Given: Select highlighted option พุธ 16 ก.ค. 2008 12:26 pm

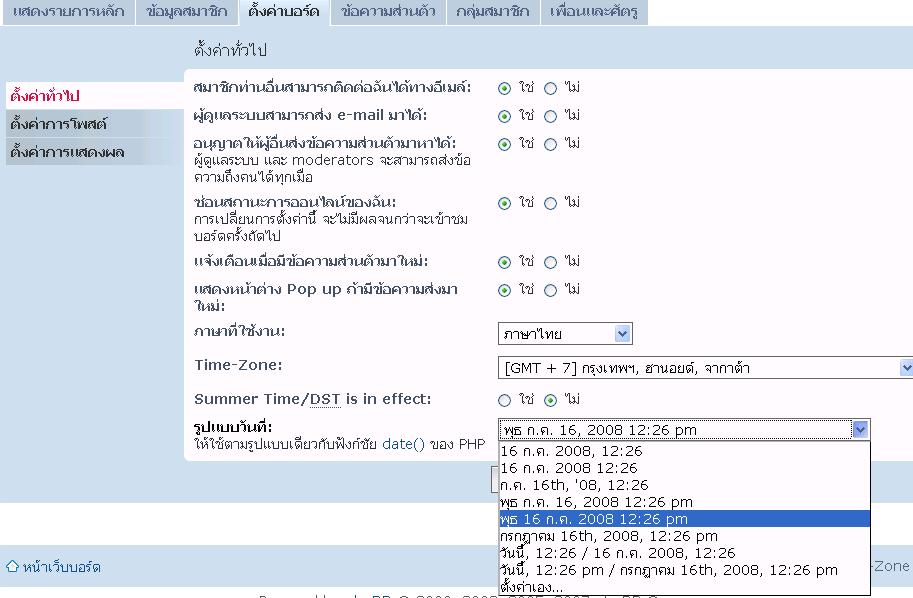Looking at the screenshot, I should pyautogui.click(x=594, y=519).
